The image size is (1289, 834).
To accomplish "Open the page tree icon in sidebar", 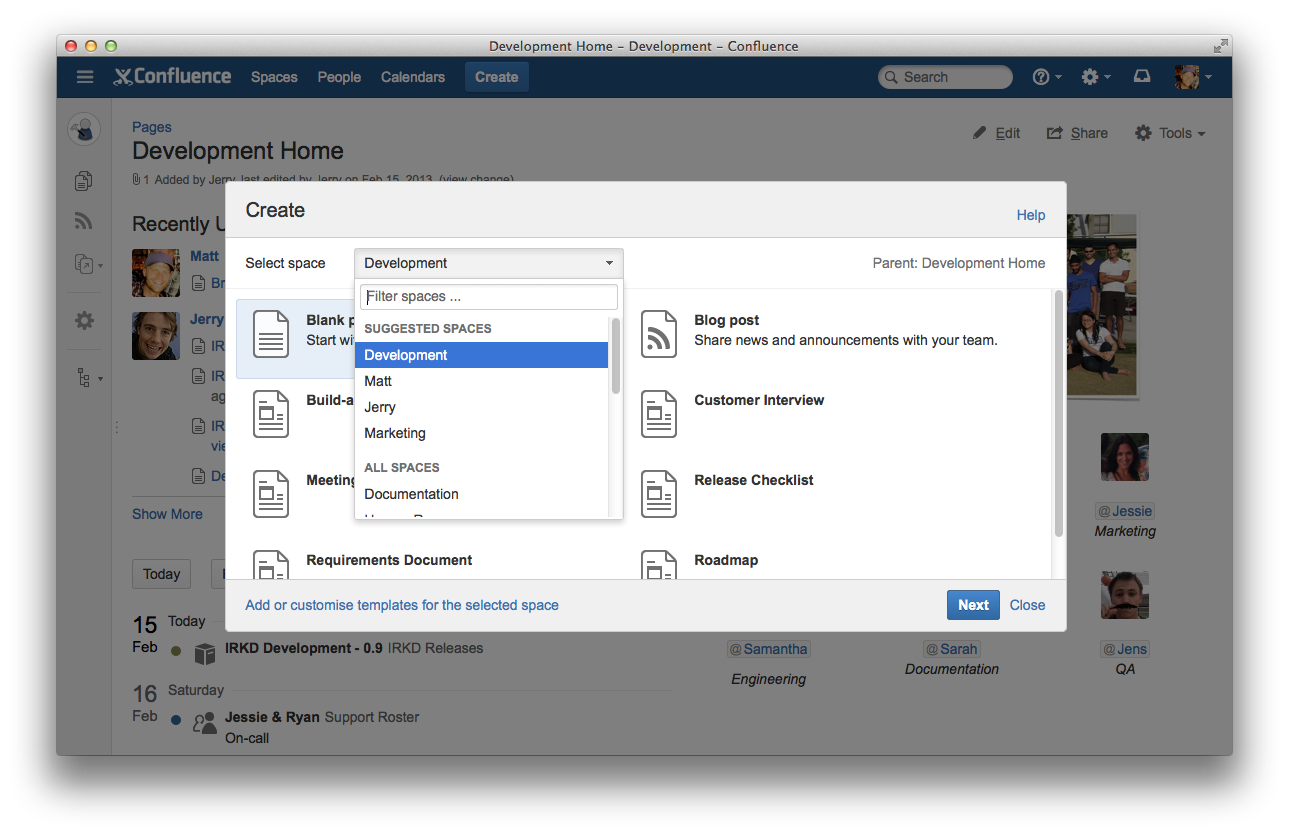I will tap(84, 378).
